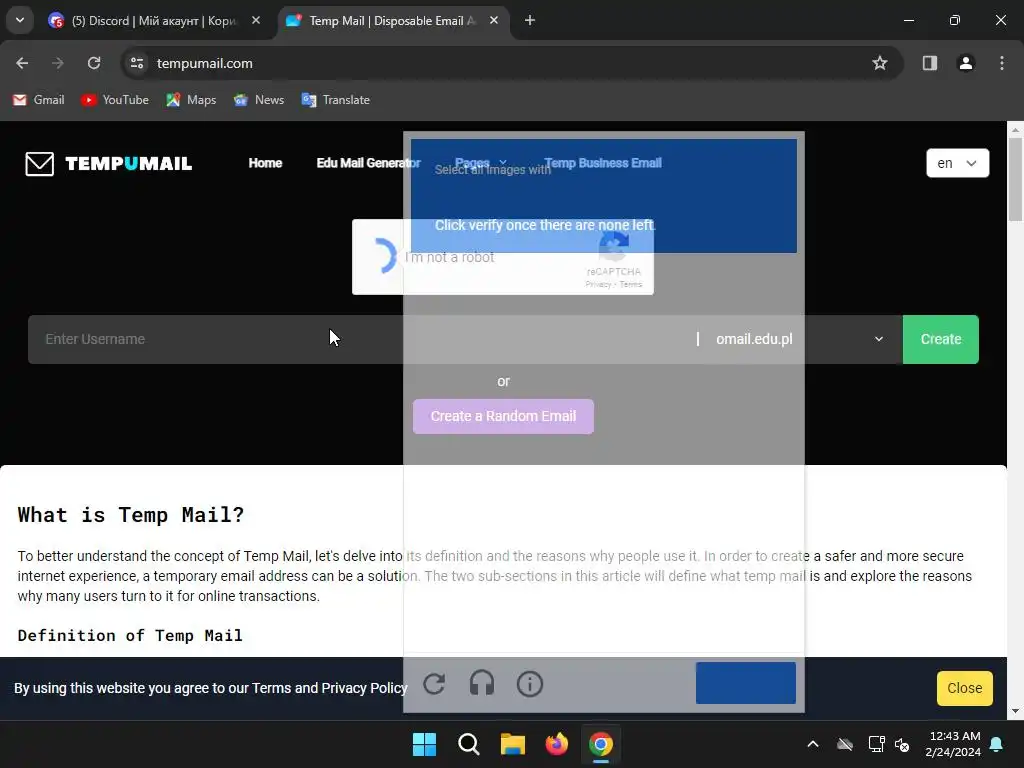The width and height of the screenshot is (1024, 768).
Task: Open Temp Business Email link
Action: pos(603,163)
